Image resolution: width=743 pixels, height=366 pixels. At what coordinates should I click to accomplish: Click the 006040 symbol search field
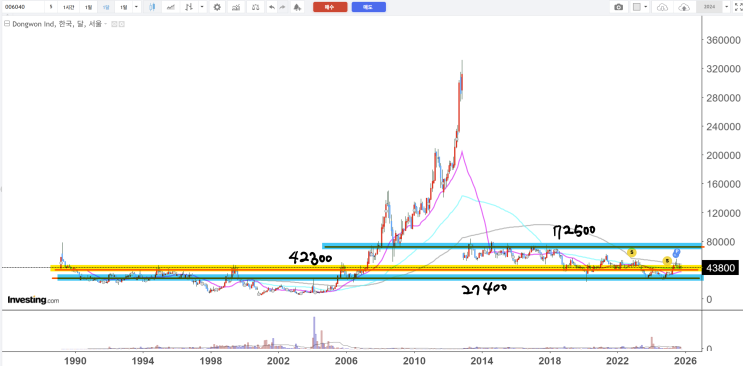coord(23,7)
